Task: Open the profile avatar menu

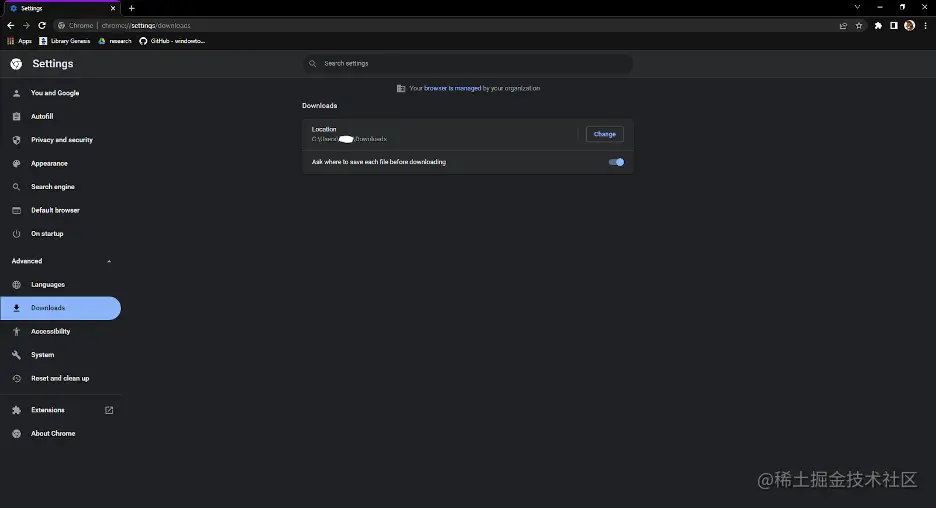Action: click(909, 26)
